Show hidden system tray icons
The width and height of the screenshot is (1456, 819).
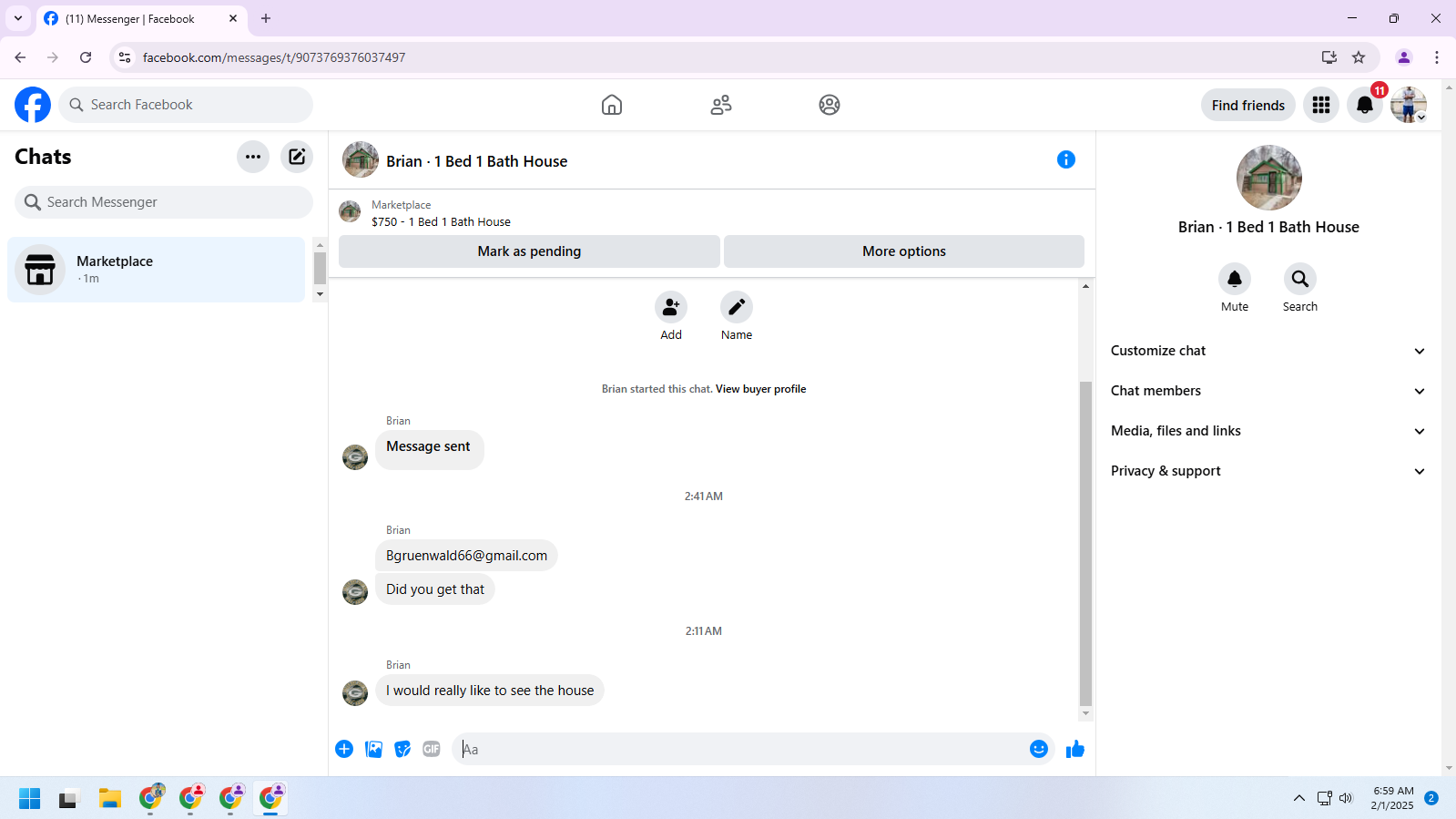click(x=1298, y=799)
